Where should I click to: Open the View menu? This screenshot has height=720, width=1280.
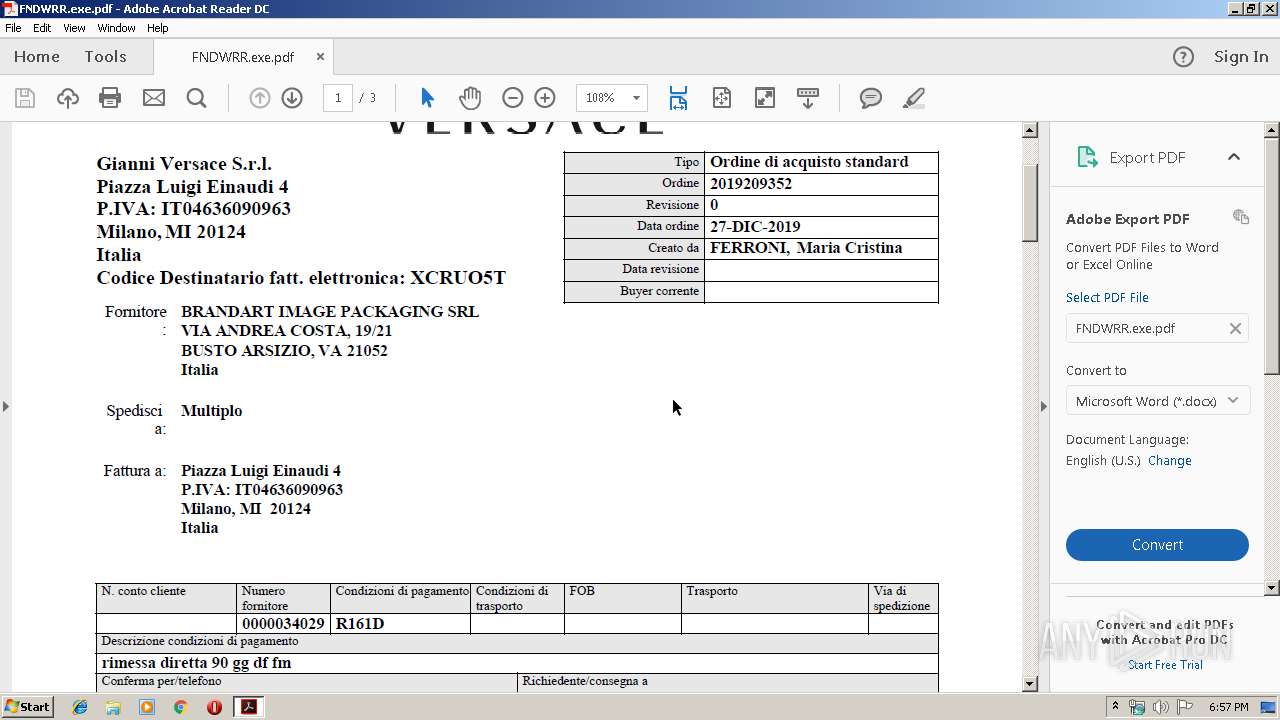tap(74, 28)
